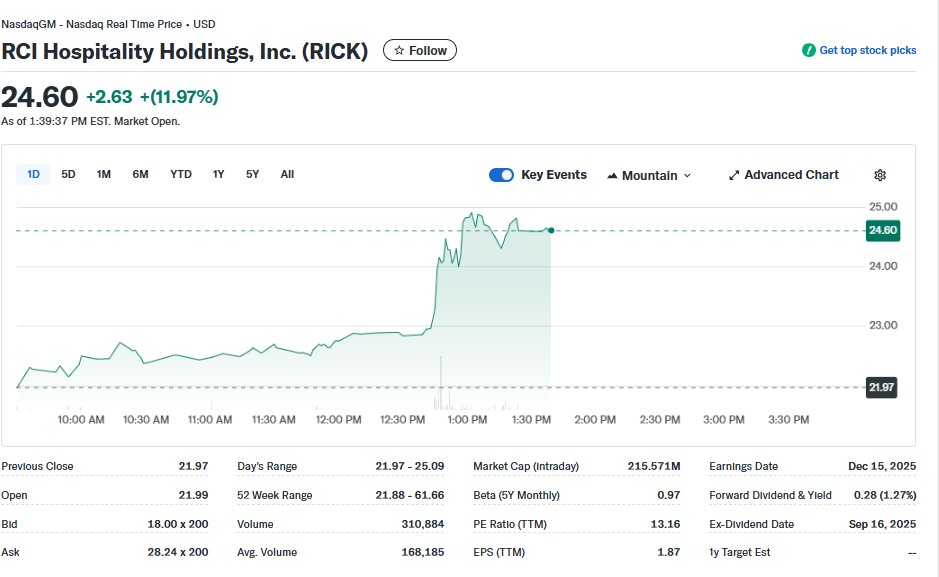This screenshot has width=939, height=577.
Task: Click the green badge beside Get top stock picks
Action: click(x=810, y=50)
